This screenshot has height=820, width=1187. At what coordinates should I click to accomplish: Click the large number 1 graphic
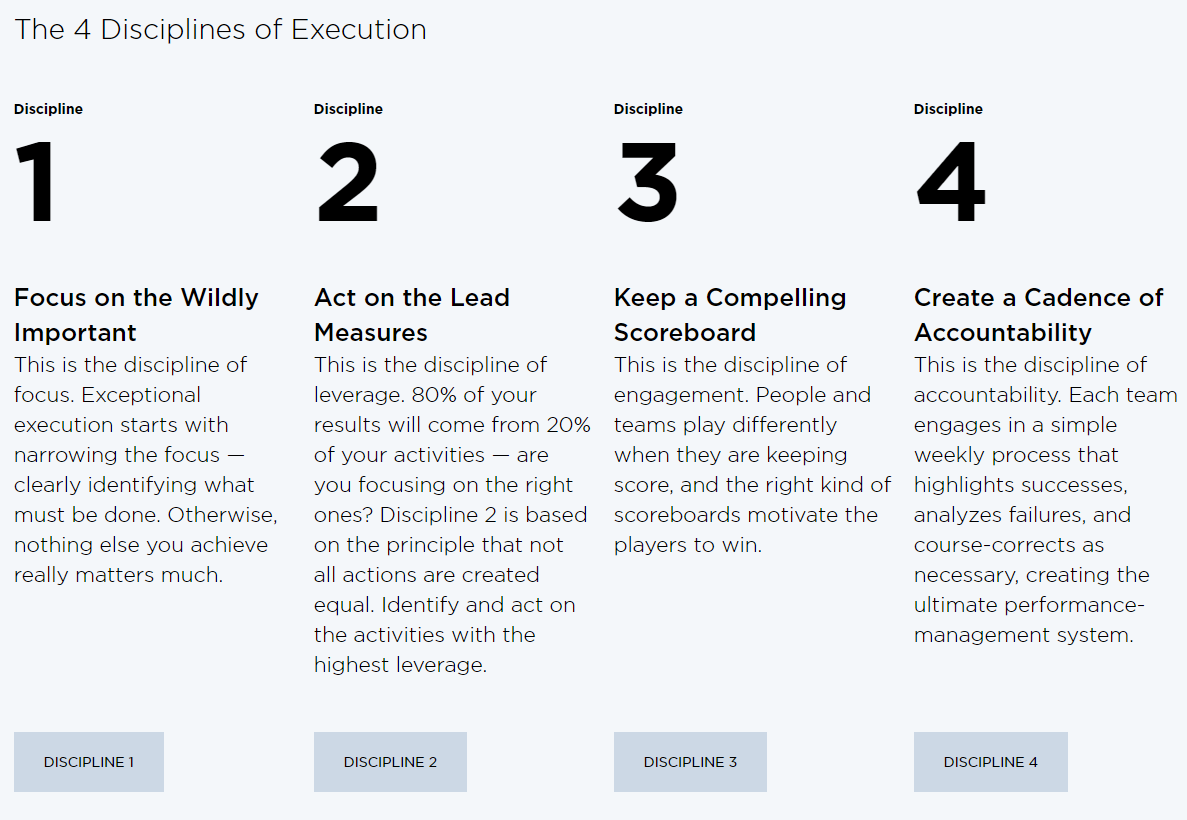click(x=36, y=182)
